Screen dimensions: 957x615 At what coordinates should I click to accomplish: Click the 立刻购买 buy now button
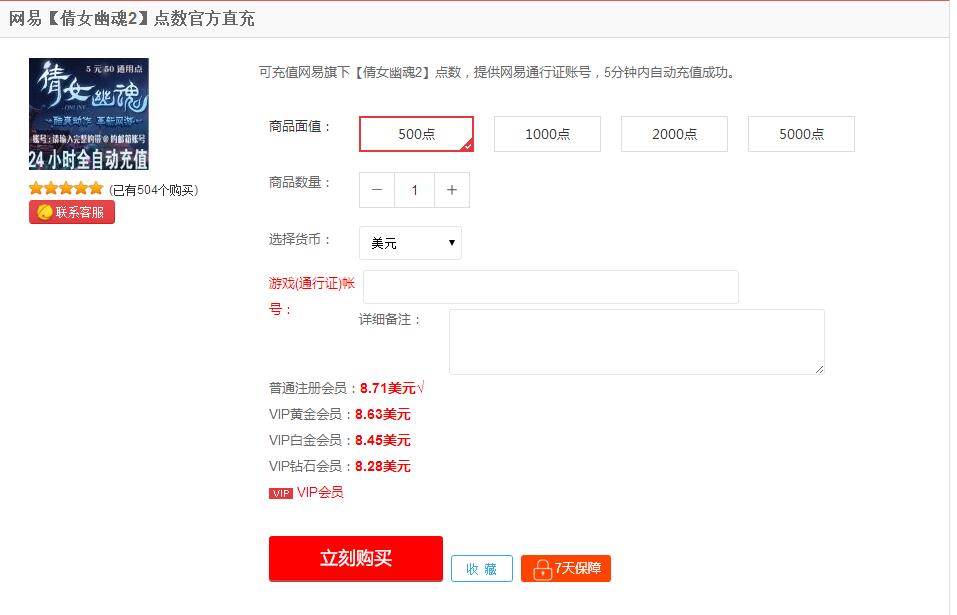tap(356, 558)
